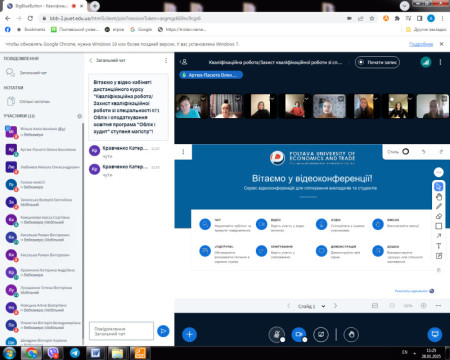This screenshot has height=360, width=450.
Task: Open Telegram from the Windows taskbar
Action: pyautogui.click(x=75, y=353)
